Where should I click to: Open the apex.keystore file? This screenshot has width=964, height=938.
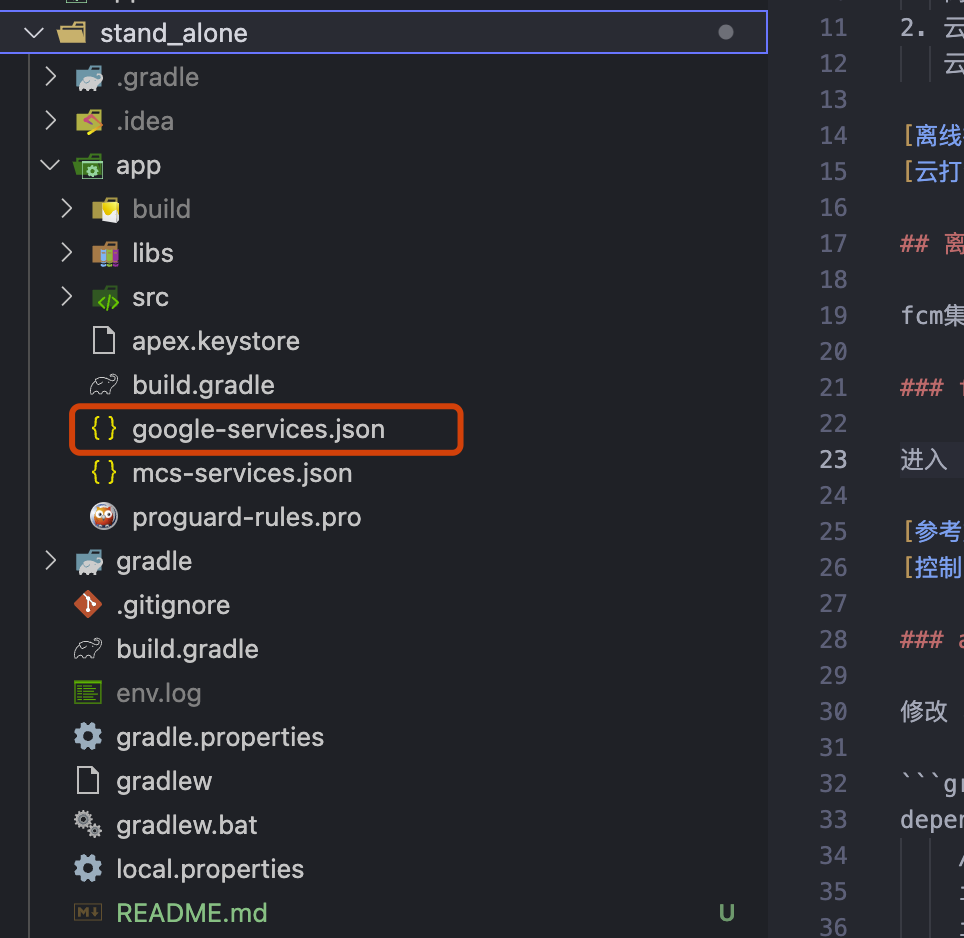coord(215,341)
